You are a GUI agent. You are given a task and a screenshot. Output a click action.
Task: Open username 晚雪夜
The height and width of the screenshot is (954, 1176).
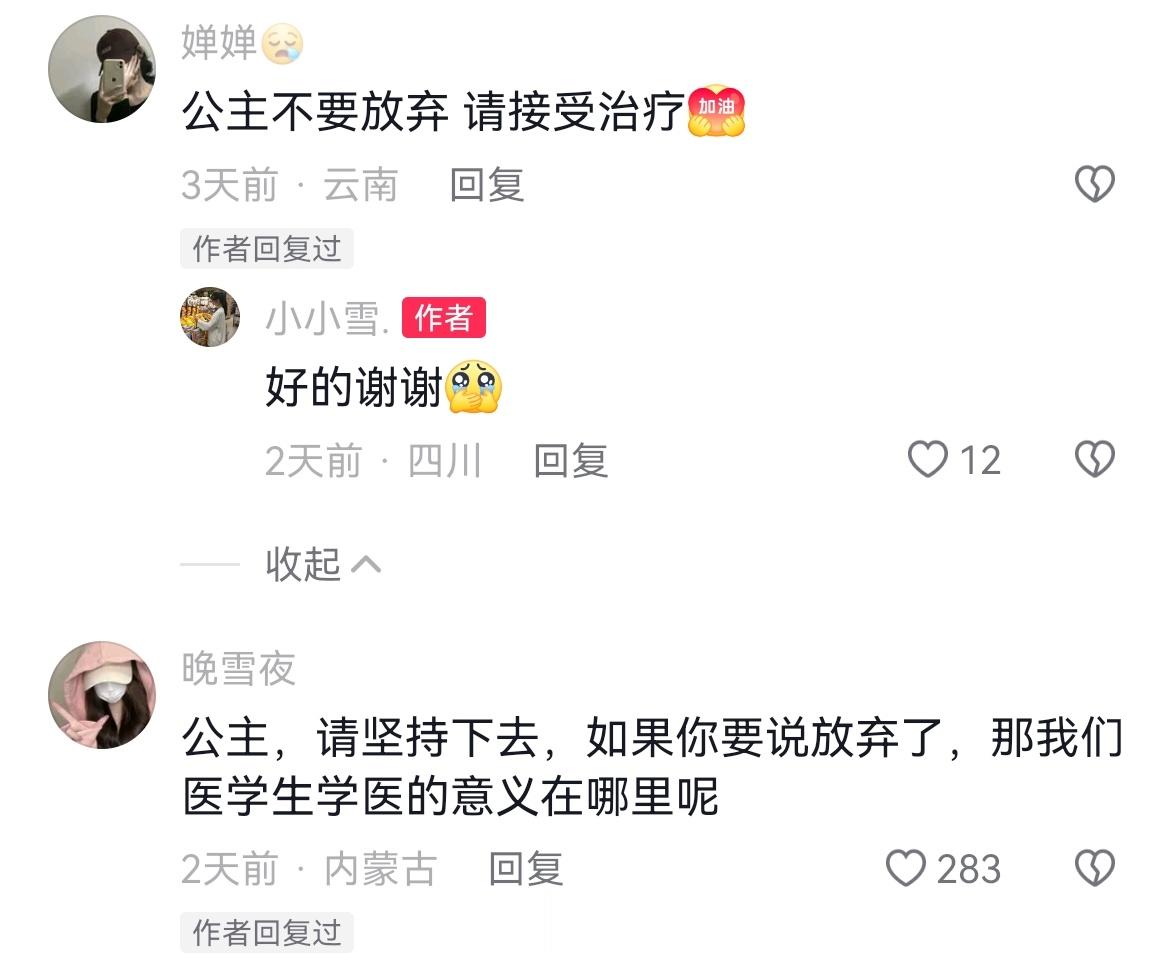(238, 668)
